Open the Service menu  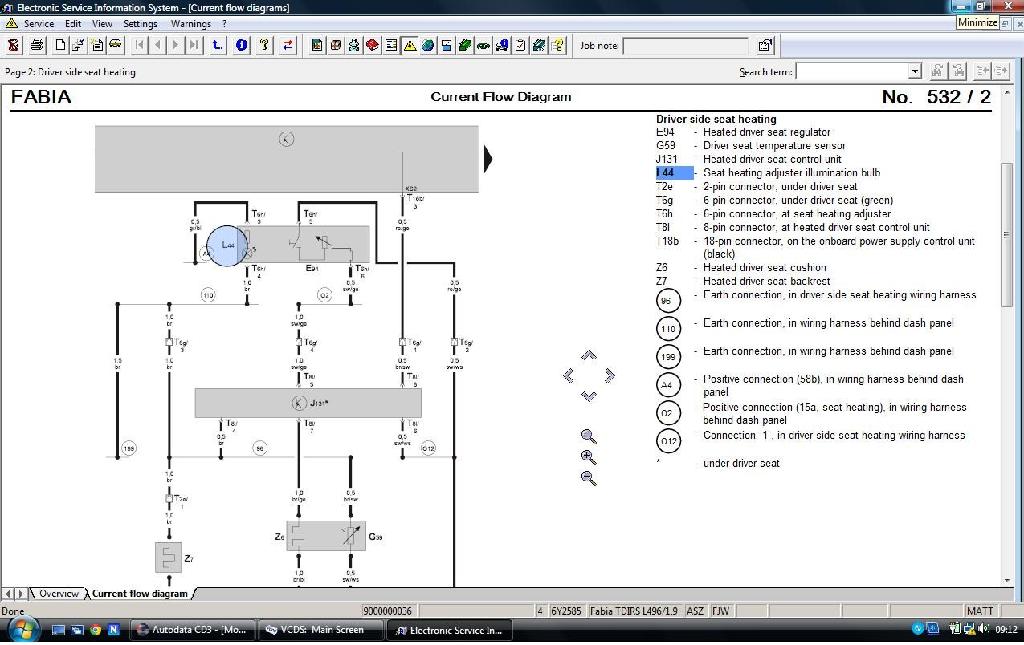39,24
